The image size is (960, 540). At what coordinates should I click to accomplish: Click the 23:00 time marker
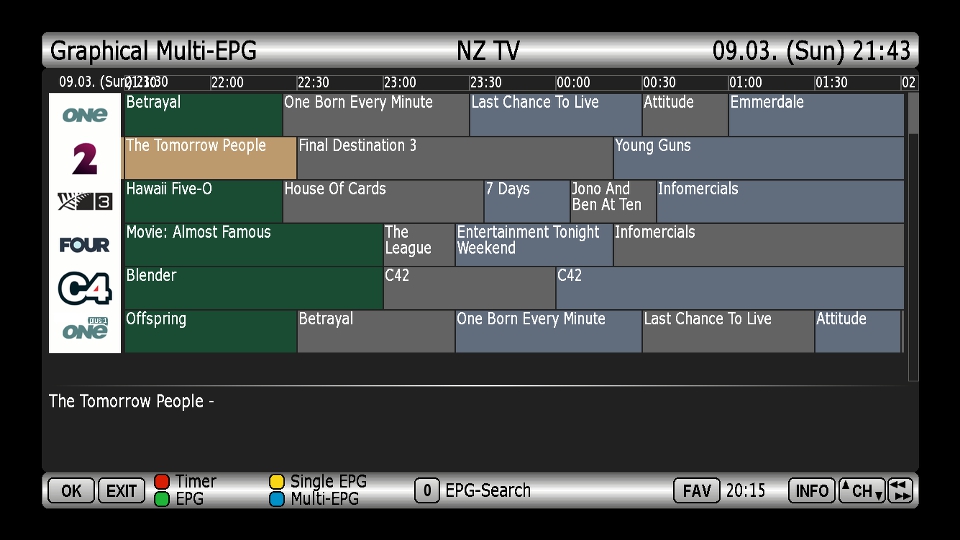click(x=400, y=82)
